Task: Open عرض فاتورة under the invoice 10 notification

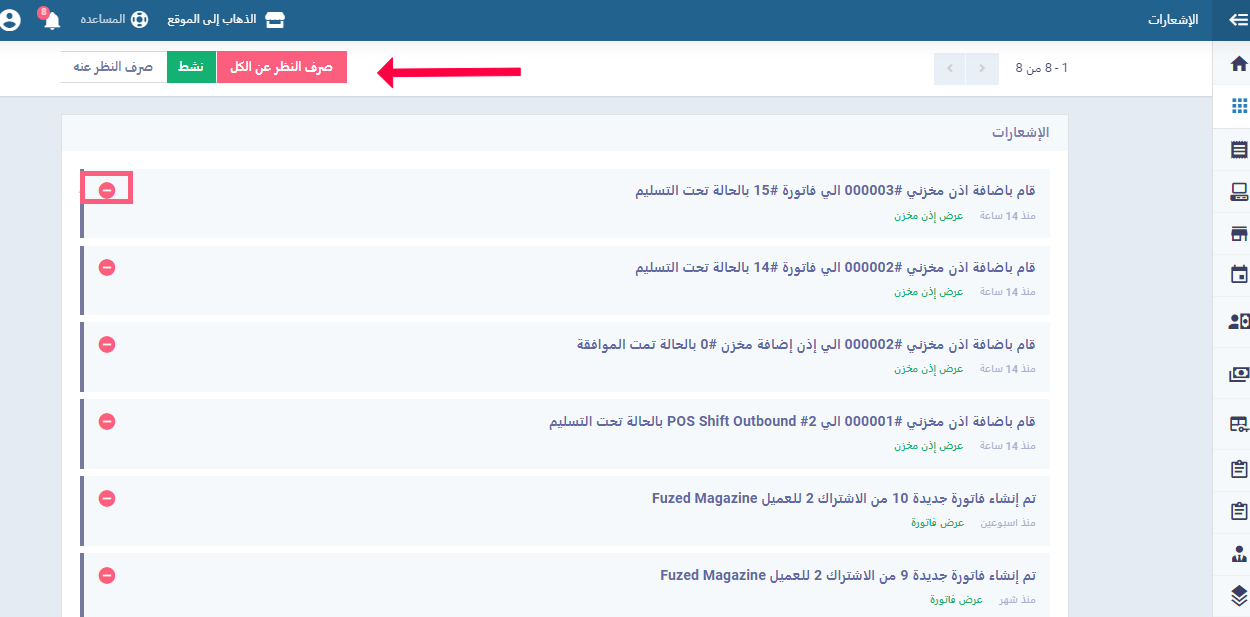Action: pyautogui.click(x=937, y=523)
